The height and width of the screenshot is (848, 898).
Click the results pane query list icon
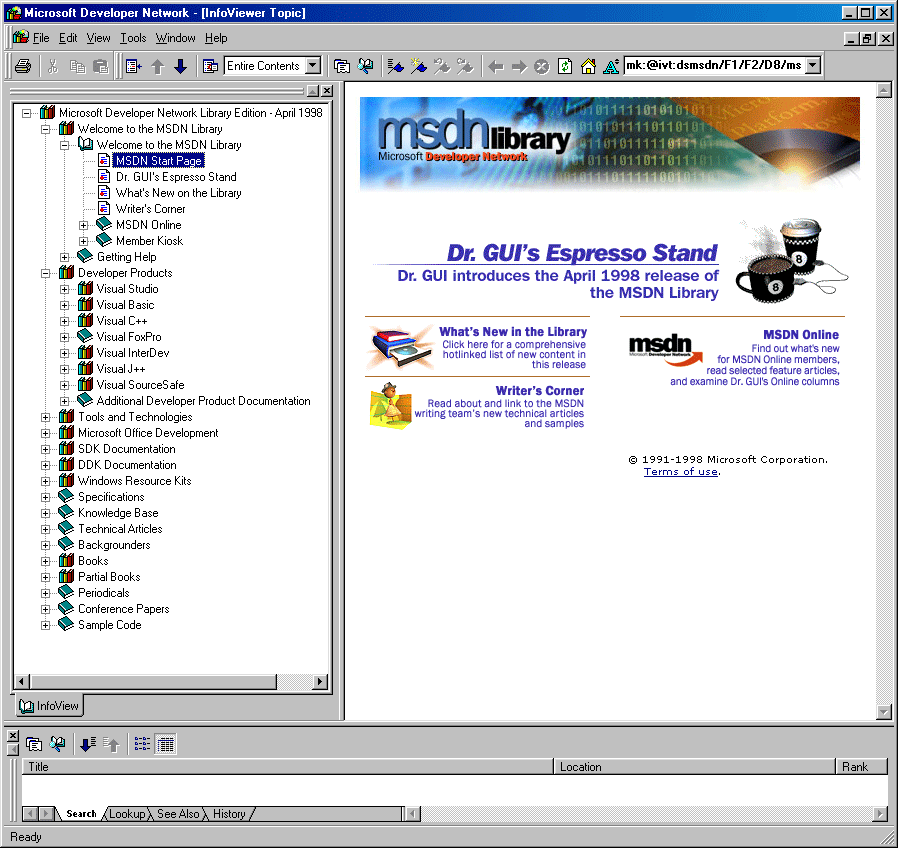[x=34, y=744]
